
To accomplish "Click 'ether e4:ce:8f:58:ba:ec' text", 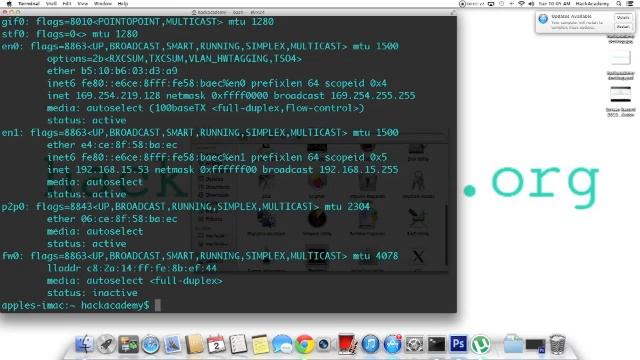I will tap(112, 145).
